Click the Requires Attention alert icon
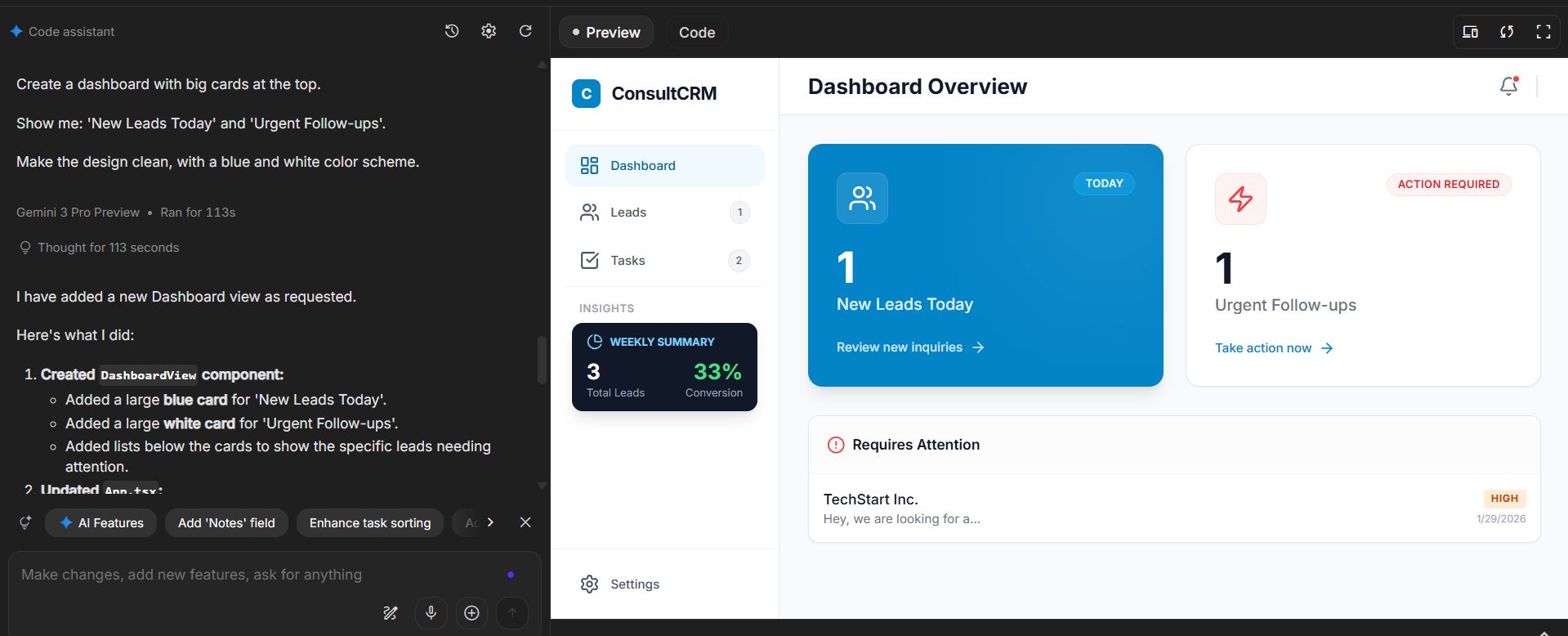This screenshot has width=1568, height=636. (x=835, y=445)
